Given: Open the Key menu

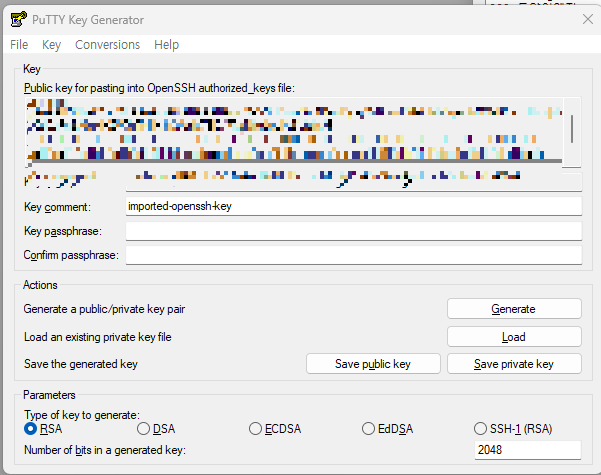Looking at the screenshot, I should point(51,45).
